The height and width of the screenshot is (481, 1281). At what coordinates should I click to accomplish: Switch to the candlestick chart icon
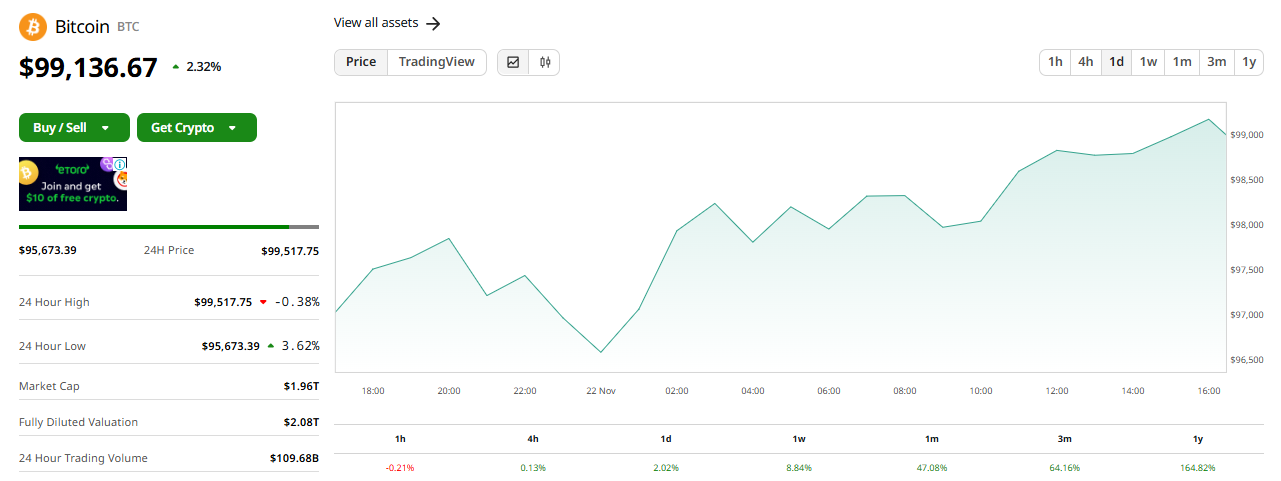pos(545,62)
